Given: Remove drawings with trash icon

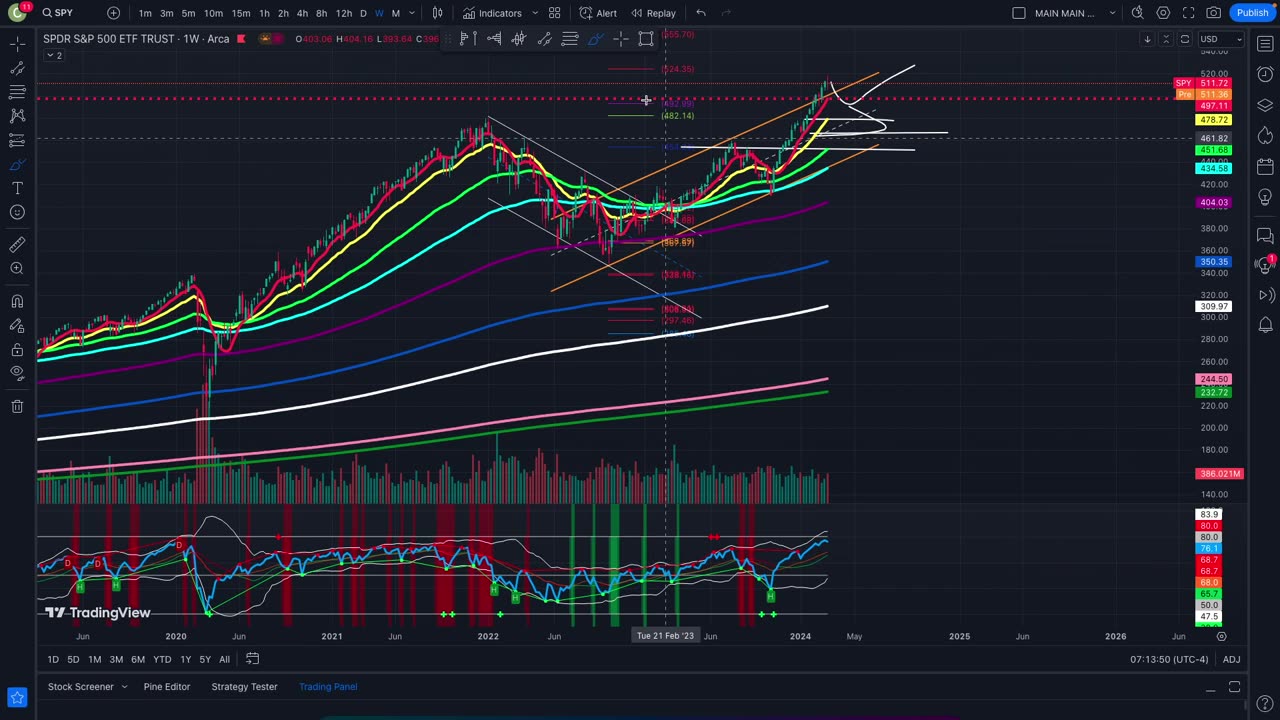Looking at the screenshot, I should click(17, 406).
